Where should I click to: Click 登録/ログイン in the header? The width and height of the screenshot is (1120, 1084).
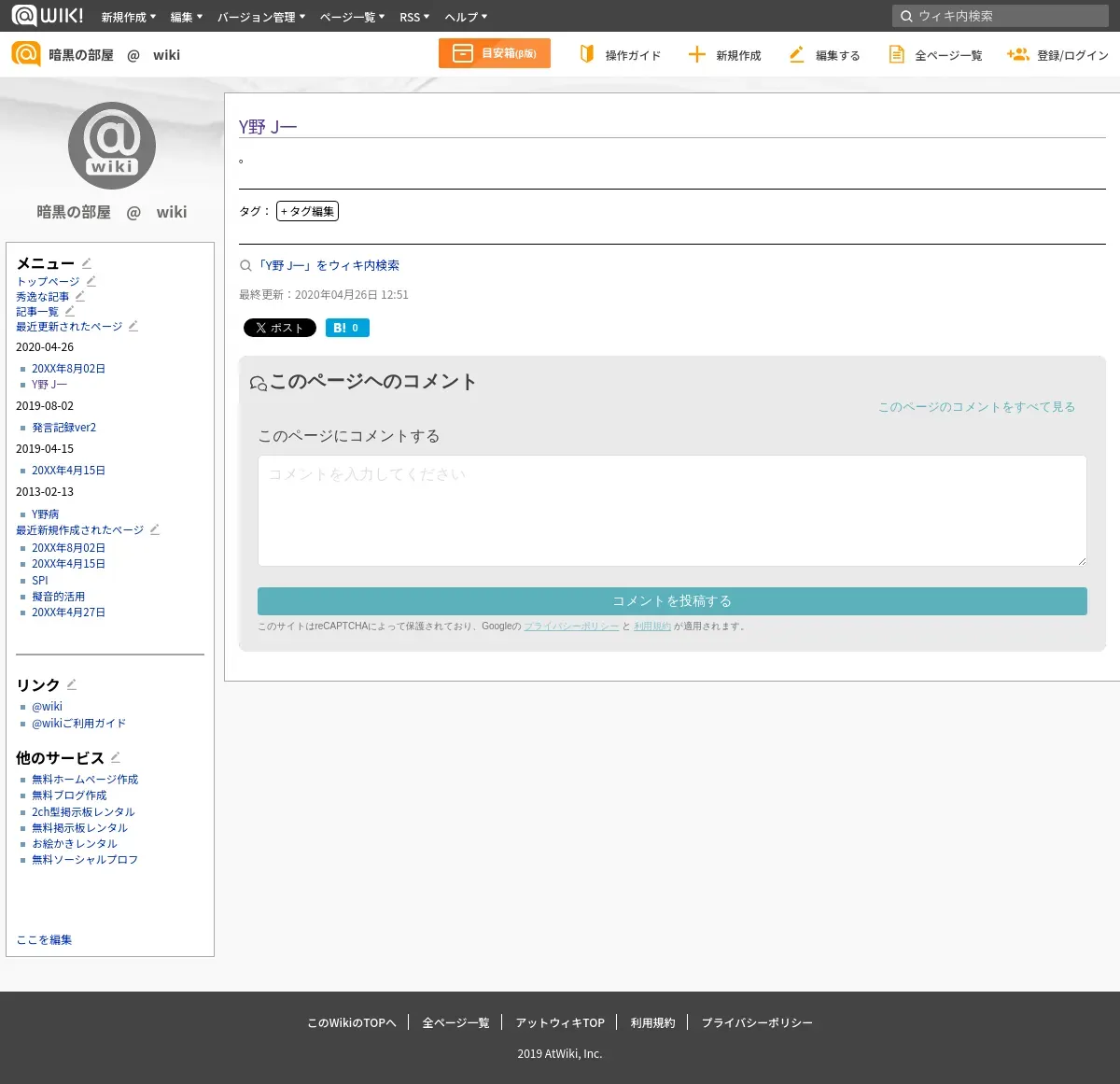click(1057, 55)
